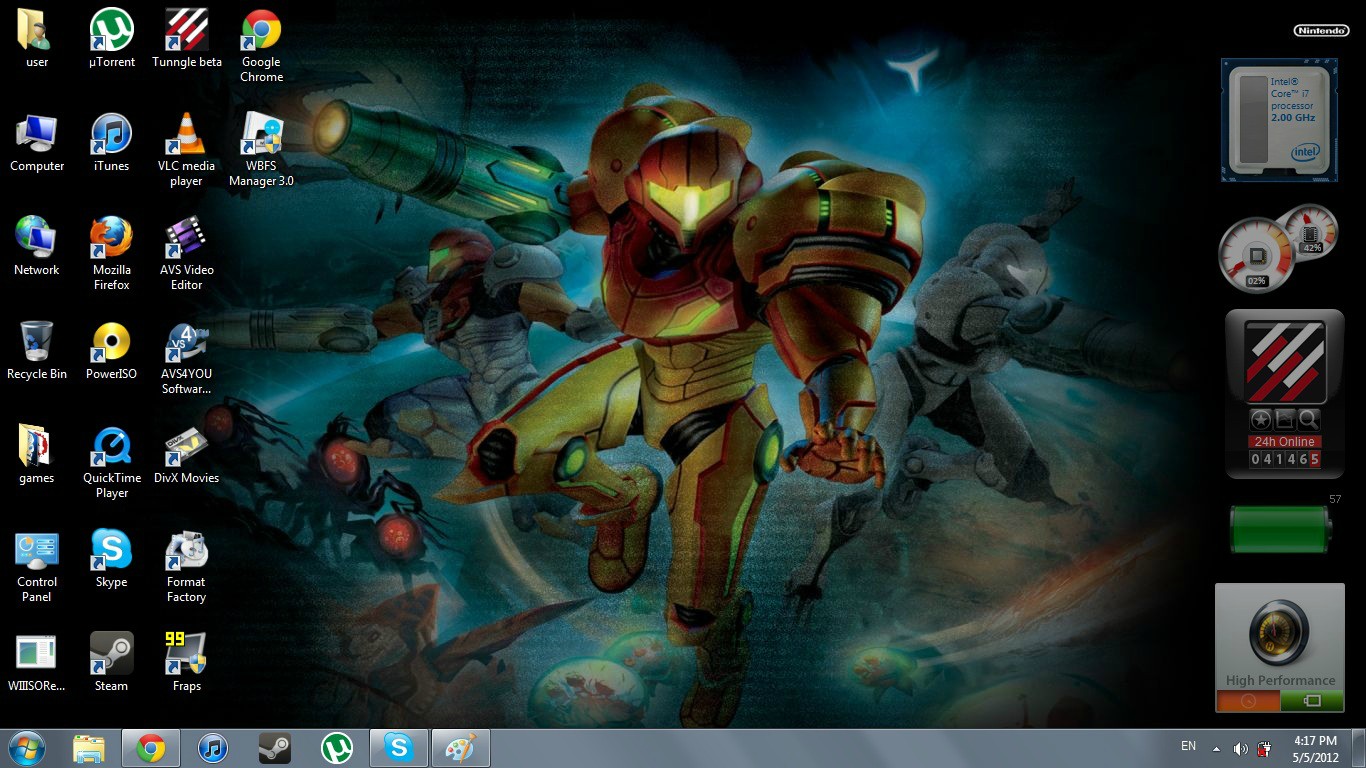Viewport: 1366px width, 768px height.
Task: Select the Skype desktop shortcut
Action: tap(112, 559)
